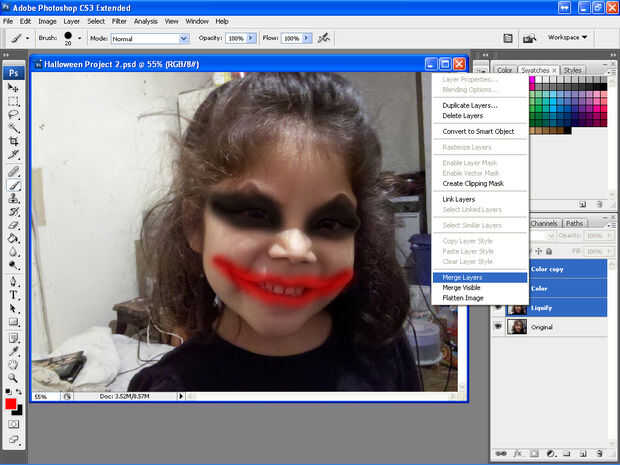Select the Original layer row
This screenshot has height=465, width=620.
pos(550,327)
